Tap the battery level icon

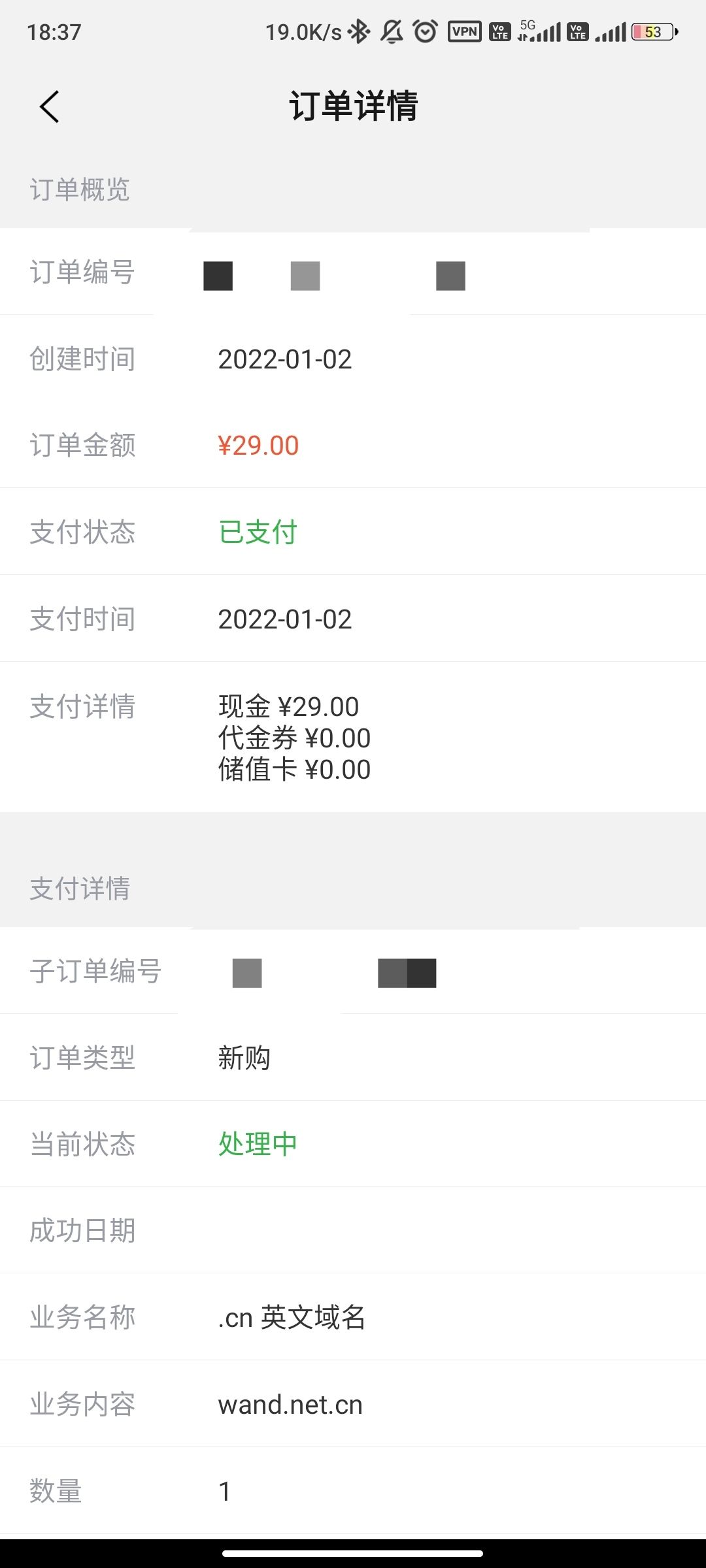654,31
